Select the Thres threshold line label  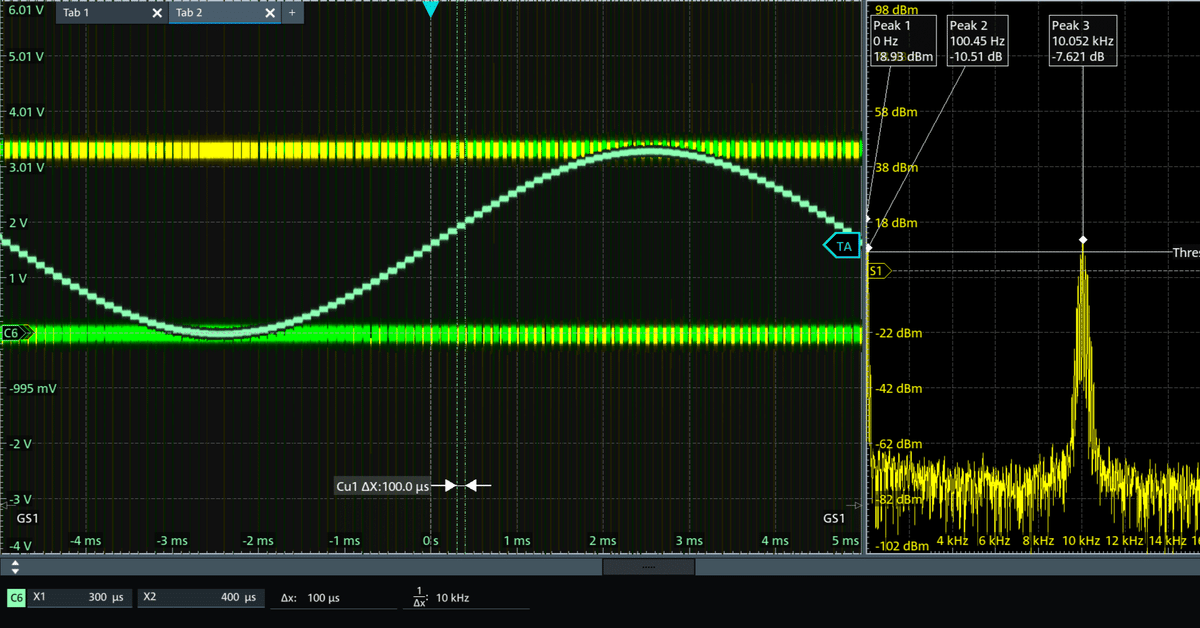pyautogui.click(x=1186, y=253)
